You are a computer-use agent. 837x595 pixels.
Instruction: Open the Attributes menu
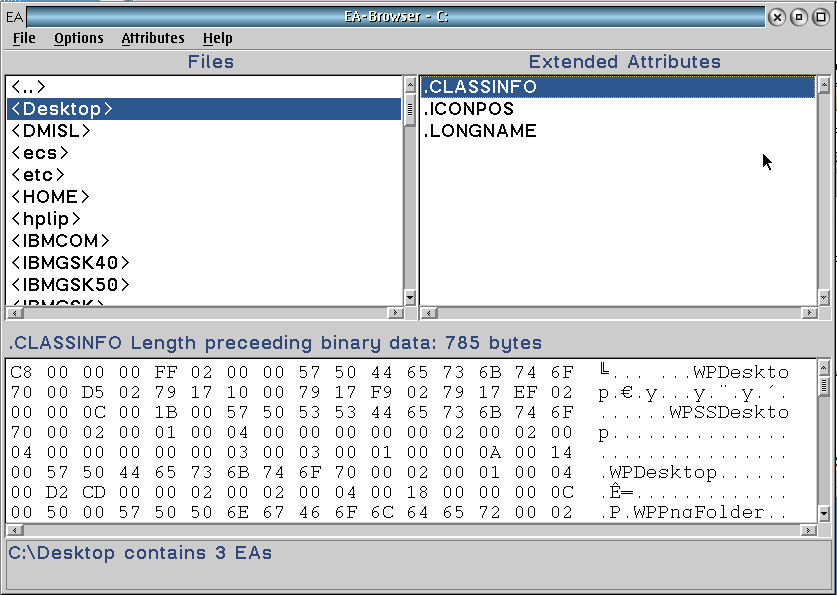click(x=153, y=38)
